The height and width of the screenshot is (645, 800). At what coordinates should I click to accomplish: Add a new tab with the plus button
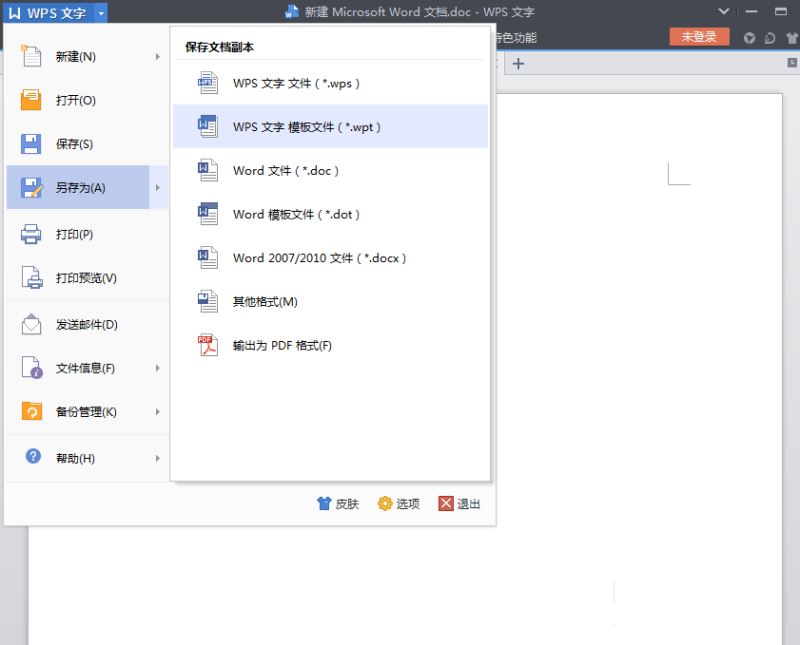(x=518, y=64)
